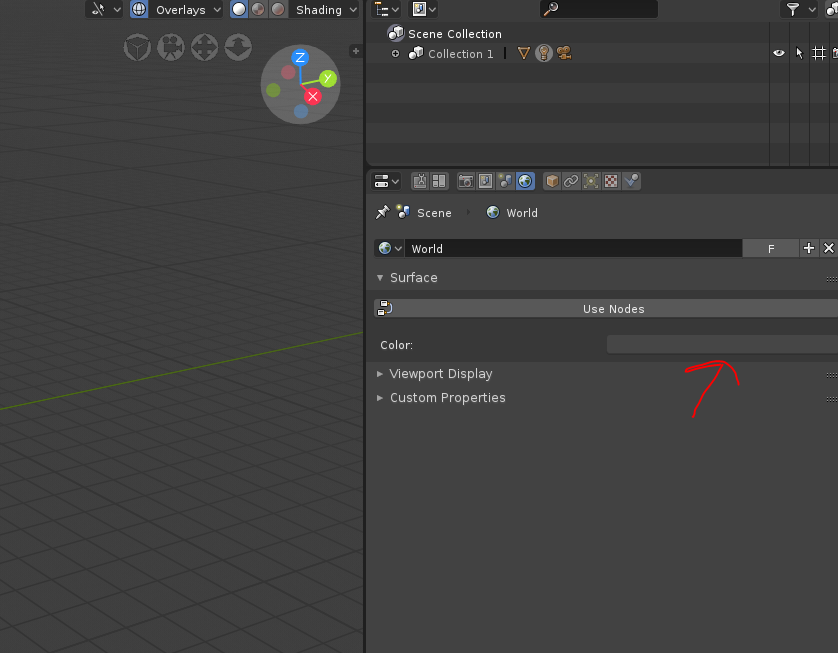This screenshot has height=653, width=838.
Task: Click the Surface panel drag grip
Action: pos(832,278)
